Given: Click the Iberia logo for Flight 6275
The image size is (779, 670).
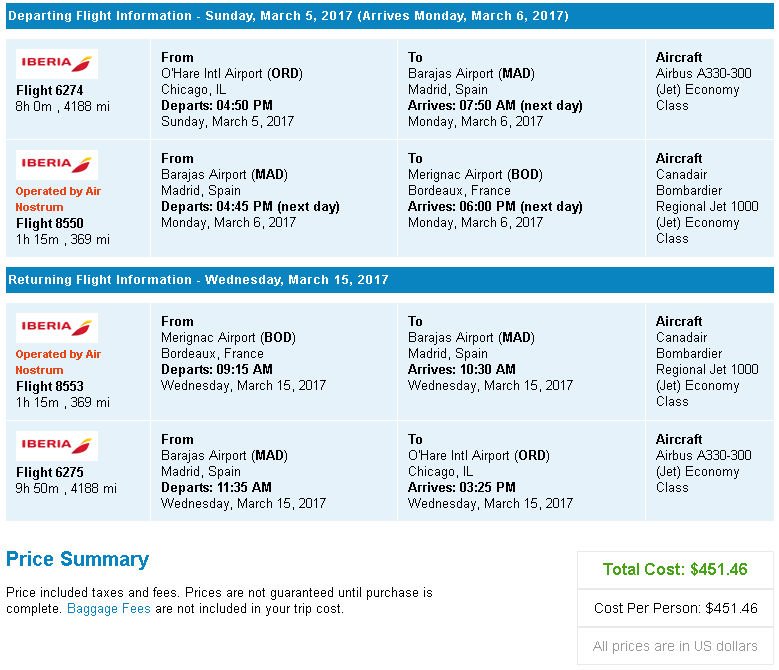Looking at the screenshot, I should [57, 446].
